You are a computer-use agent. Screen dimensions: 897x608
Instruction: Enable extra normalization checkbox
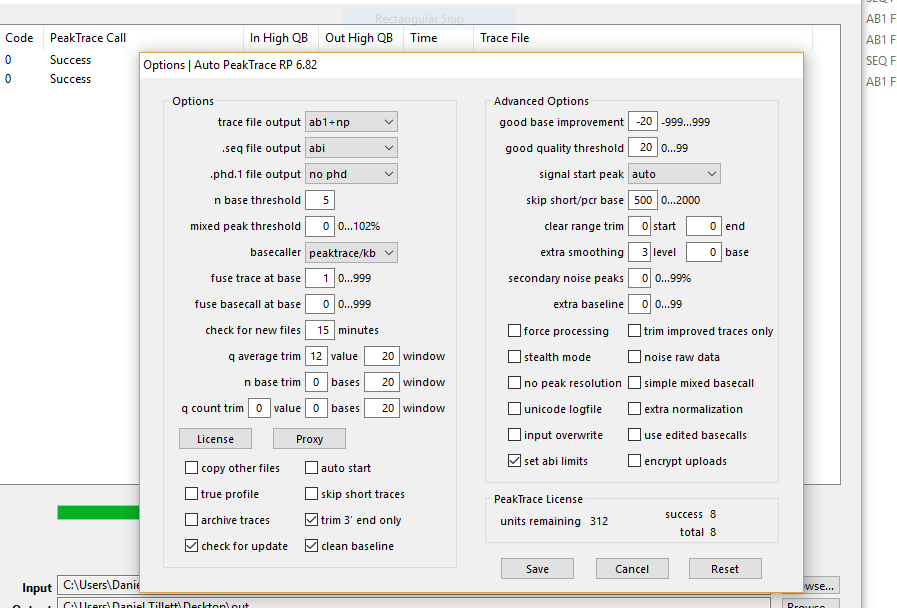click(634, 409)
